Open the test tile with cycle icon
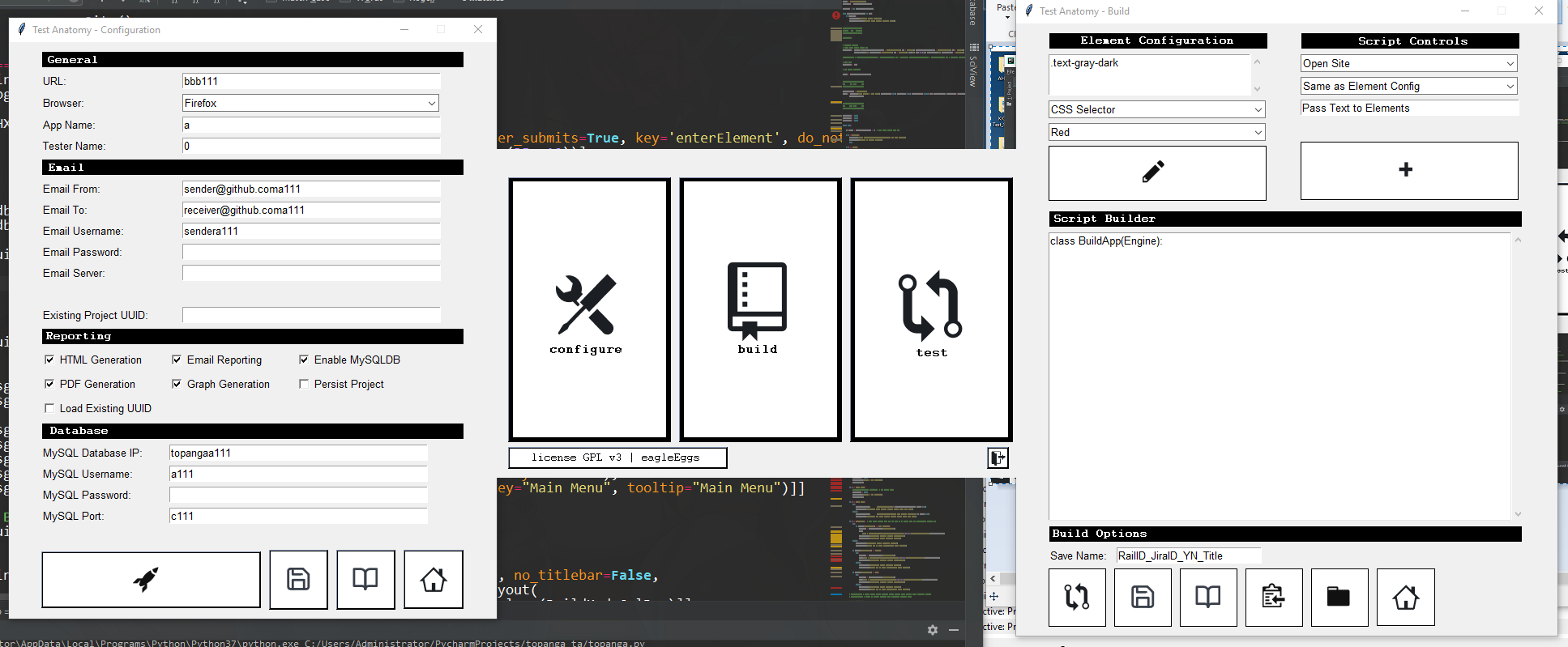The width and height of the screenshot is (1568, 647). pyautogui.click(x=931, y=310)
